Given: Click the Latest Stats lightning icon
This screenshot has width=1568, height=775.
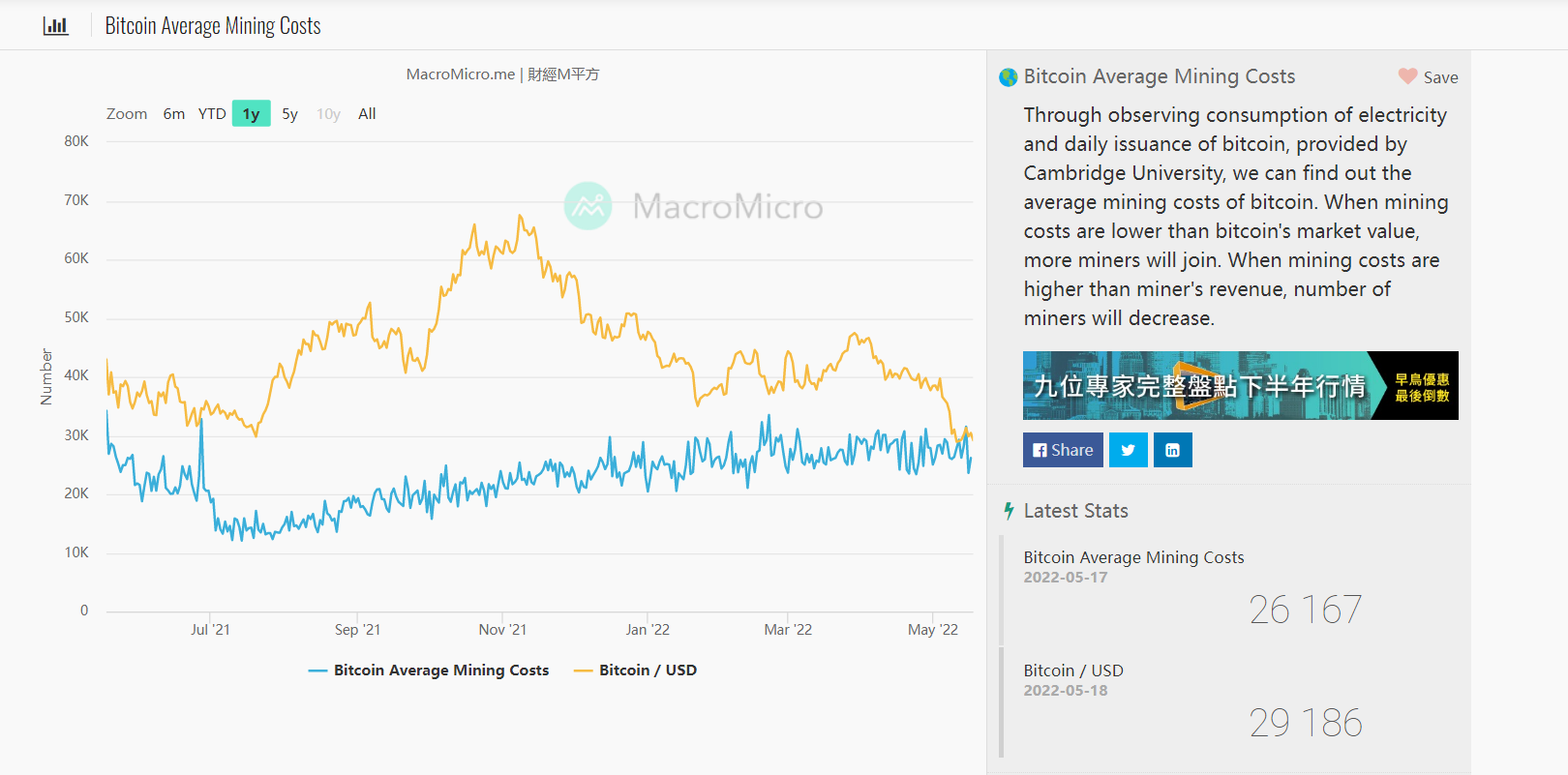Looking at the screenshot, I should [x=1009, y=511].
